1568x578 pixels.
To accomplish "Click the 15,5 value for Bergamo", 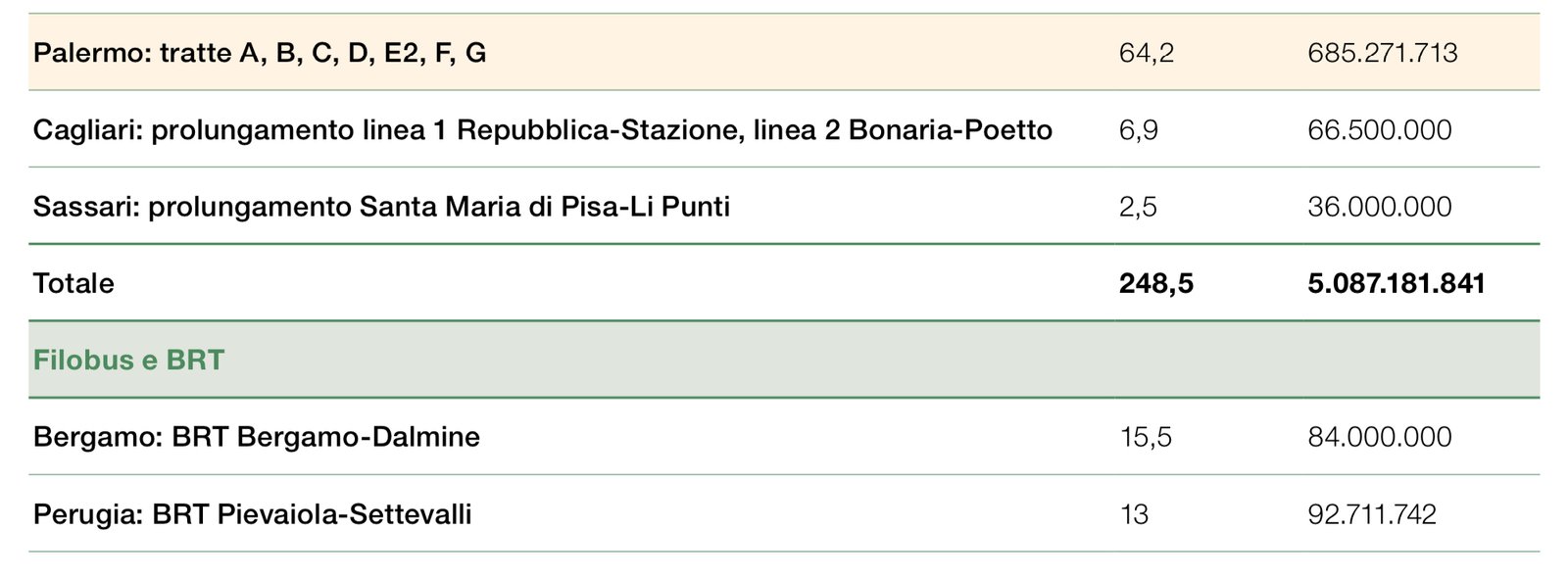I will click(x=1145, y=437).
